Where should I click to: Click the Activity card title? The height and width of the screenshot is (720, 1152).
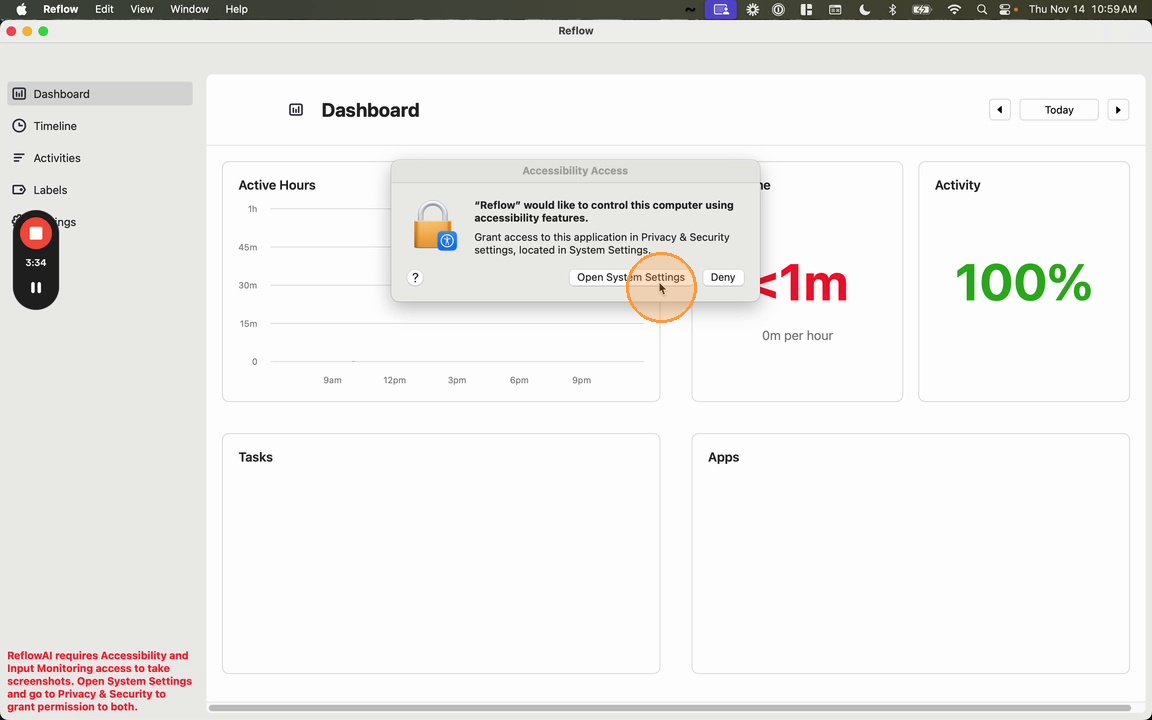pyautogui.click(x=957, y=185)
